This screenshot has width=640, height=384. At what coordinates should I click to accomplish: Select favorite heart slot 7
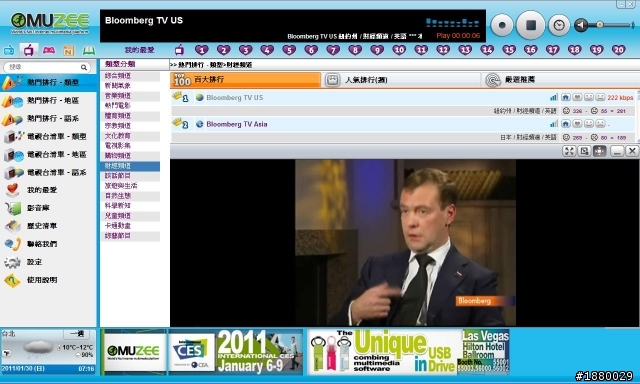tap(333, 50)
